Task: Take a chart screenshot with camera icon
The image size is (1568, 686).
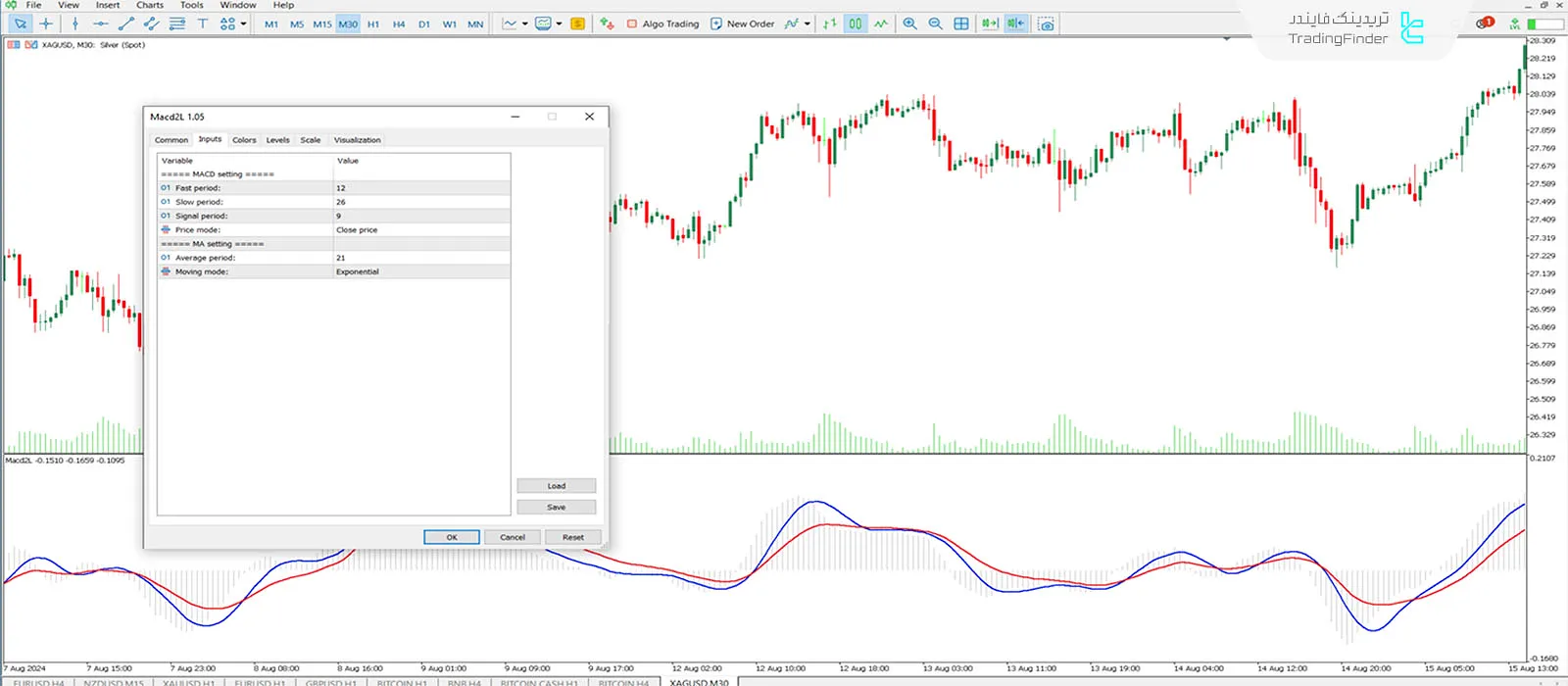Action: tap(1046, 24)
